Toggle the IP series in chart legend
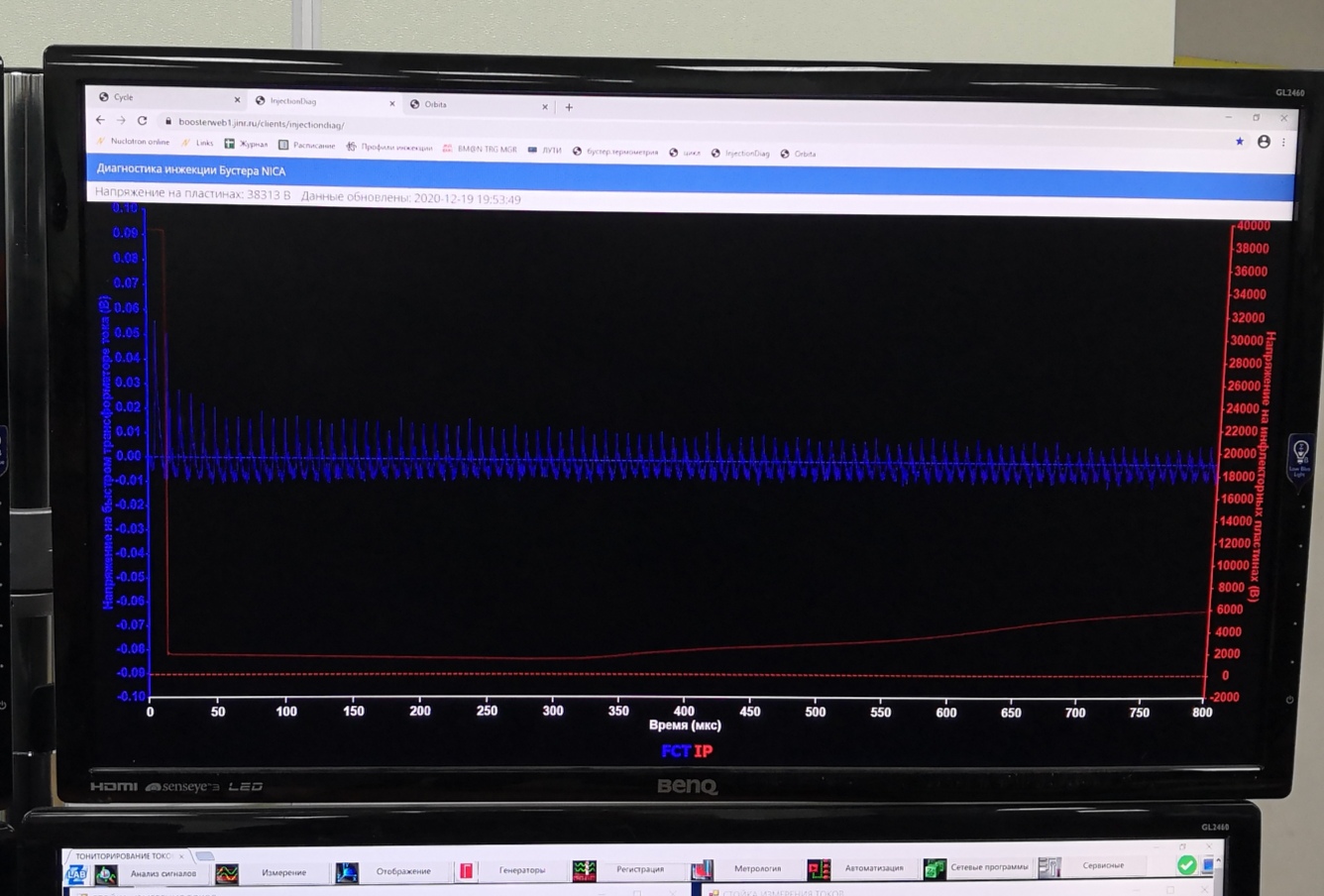The width and height of the screenshot is (1324, 896). (704, 751)
